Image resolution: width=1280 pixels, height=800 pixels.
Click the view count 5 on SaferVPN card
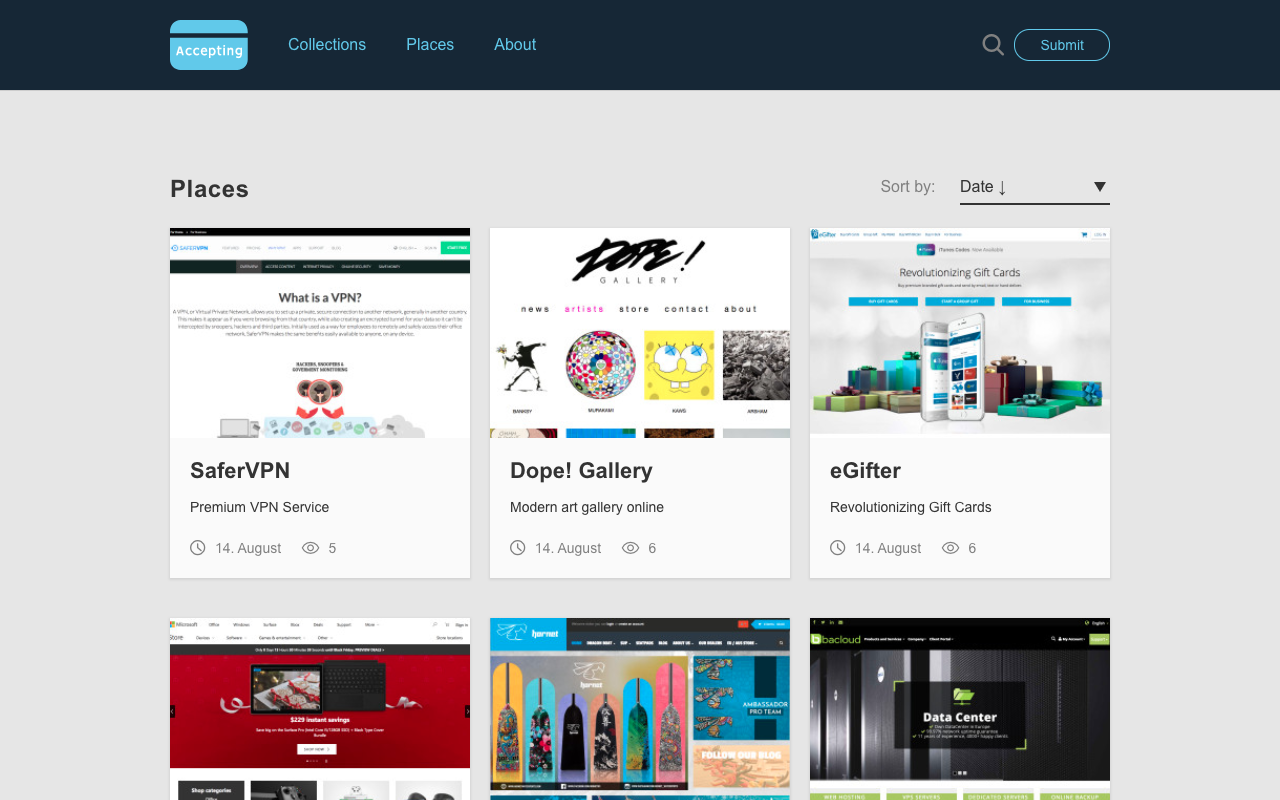coord(332,548)
